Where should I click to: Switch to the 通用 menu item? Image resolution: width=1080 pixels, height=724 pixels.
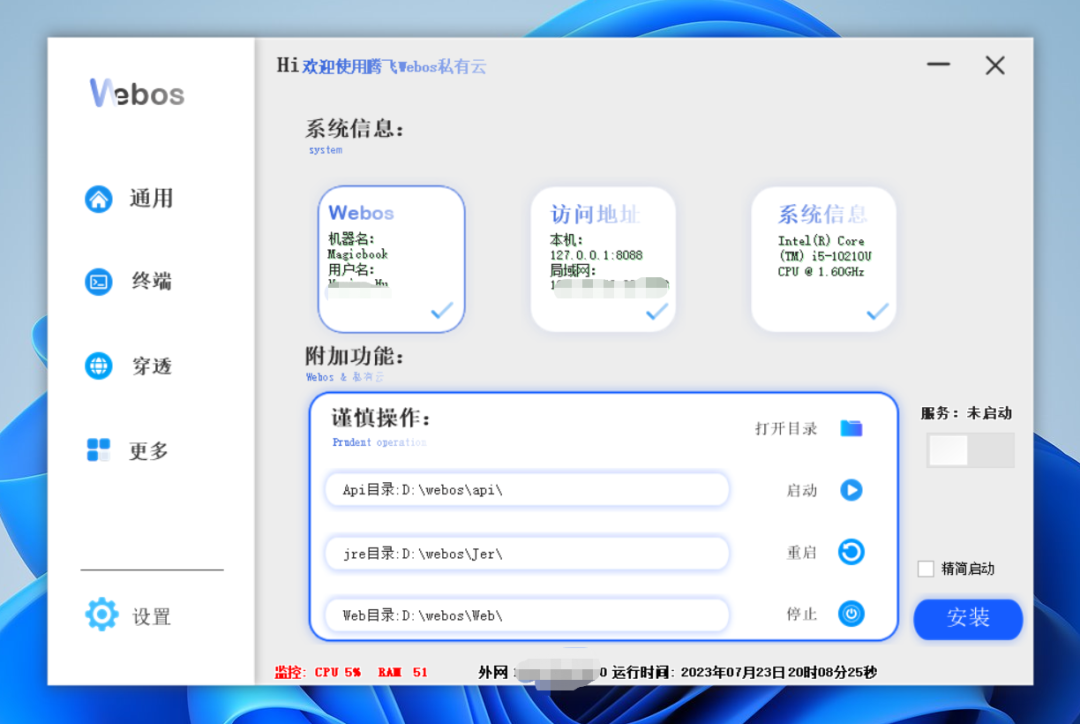[152, 199]
